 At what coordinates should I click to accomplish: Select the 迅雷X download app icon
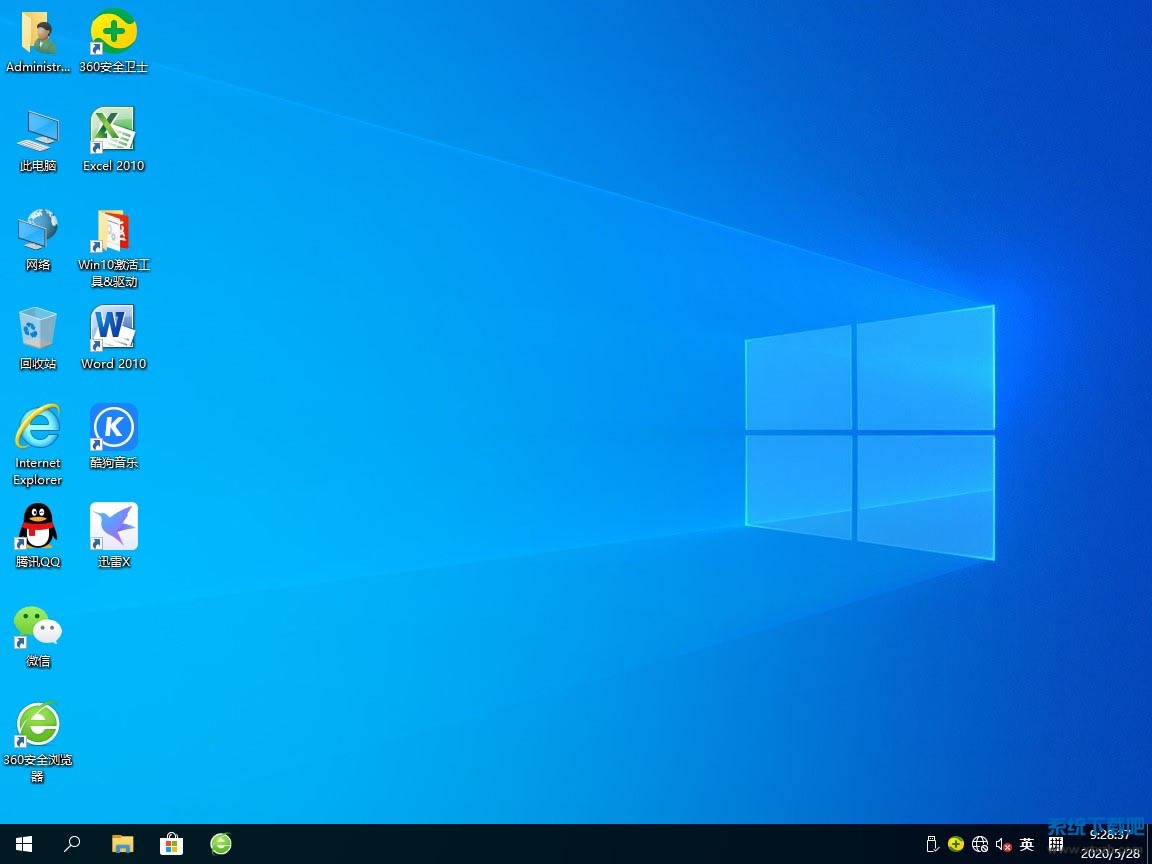[113, 528]
